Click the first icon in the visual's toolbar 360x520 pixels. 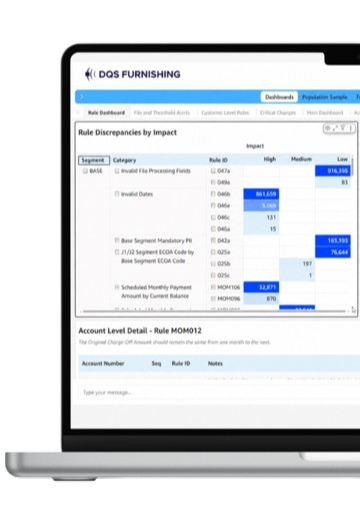pos(328,128)
